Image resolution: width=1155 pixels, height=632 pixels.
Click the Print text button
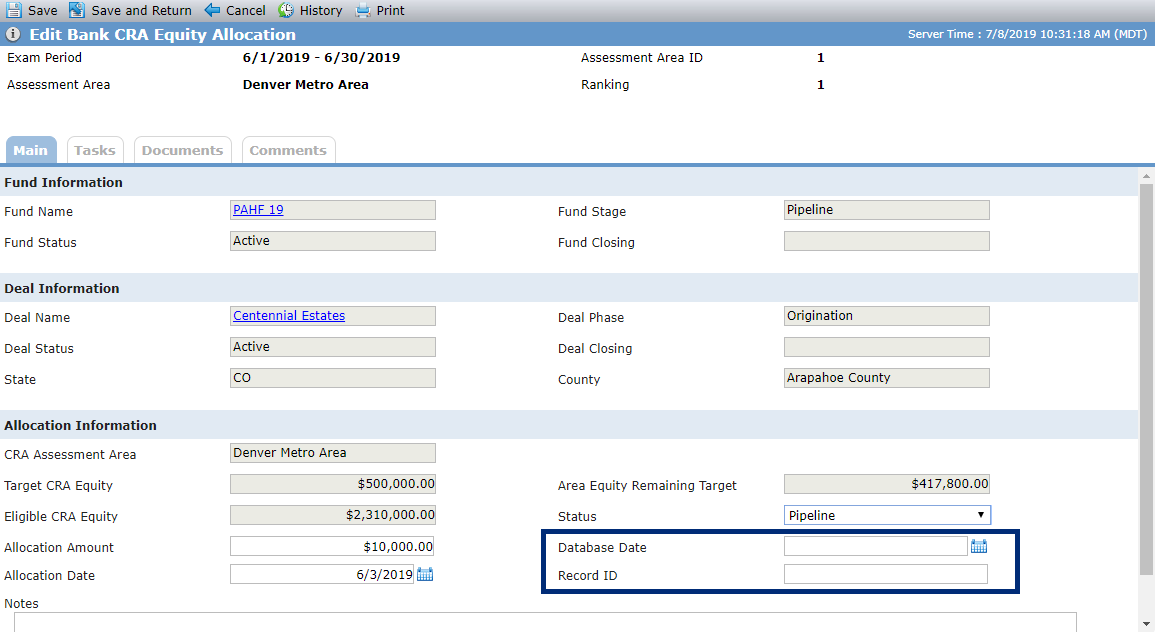(x=390, y=10)
